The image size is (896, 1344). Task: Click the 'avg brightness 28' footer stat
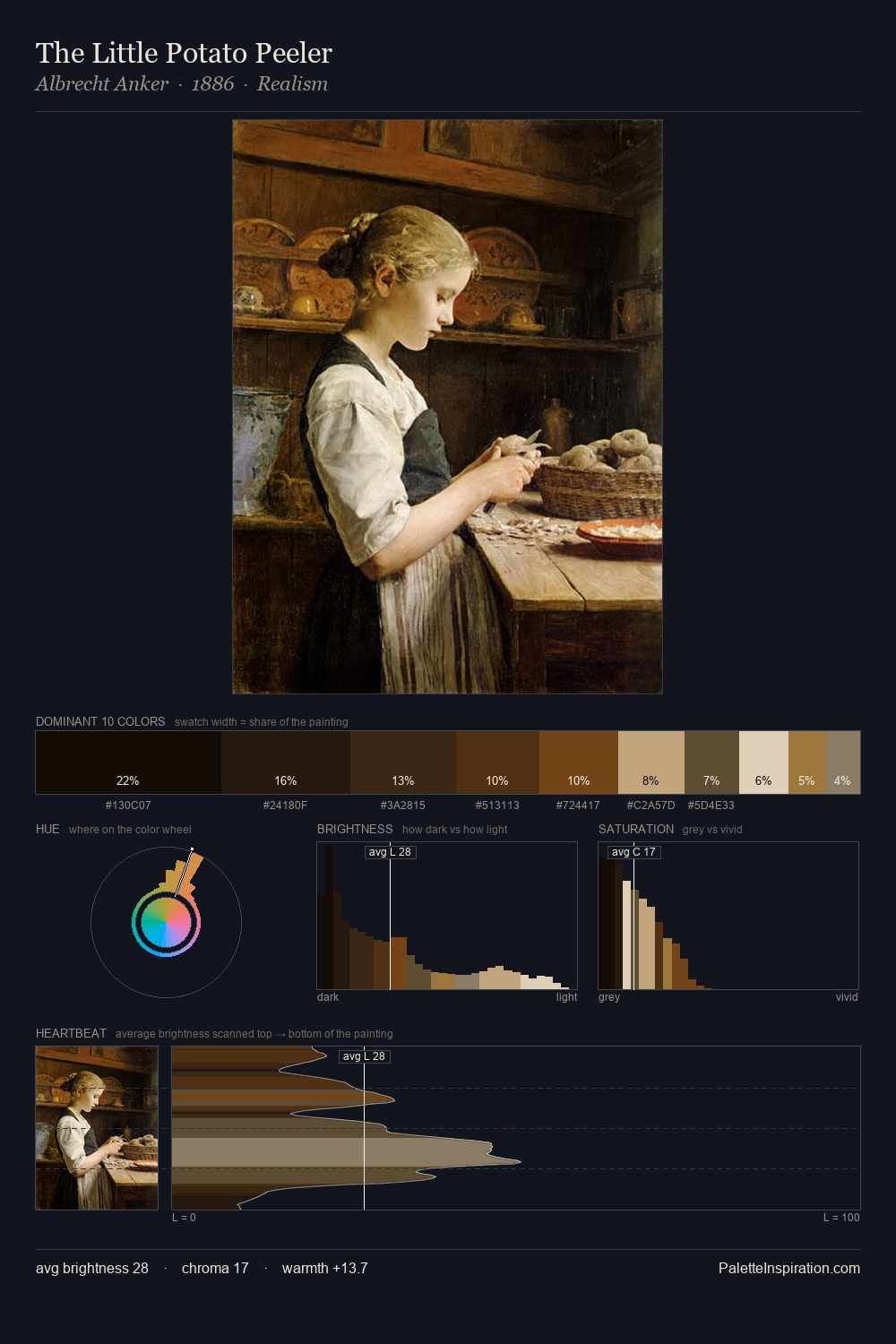coord(92,1268)
